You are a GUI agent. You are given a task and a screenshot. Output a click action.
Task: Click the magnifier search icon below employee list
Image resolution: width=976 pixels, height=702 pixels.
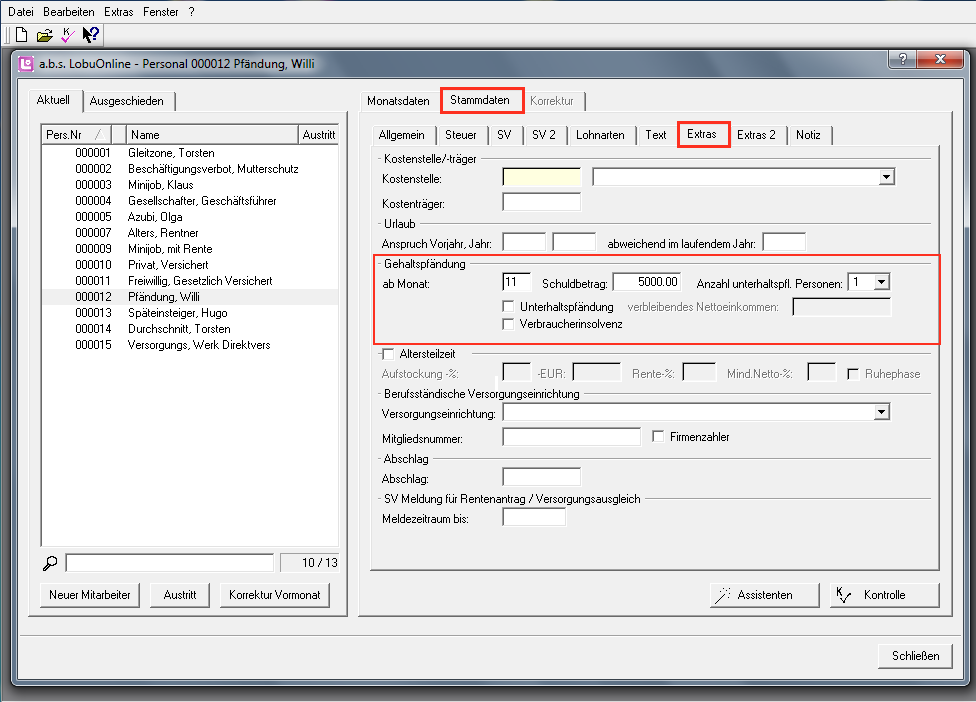pyautogui.click(x=51, y=563)
